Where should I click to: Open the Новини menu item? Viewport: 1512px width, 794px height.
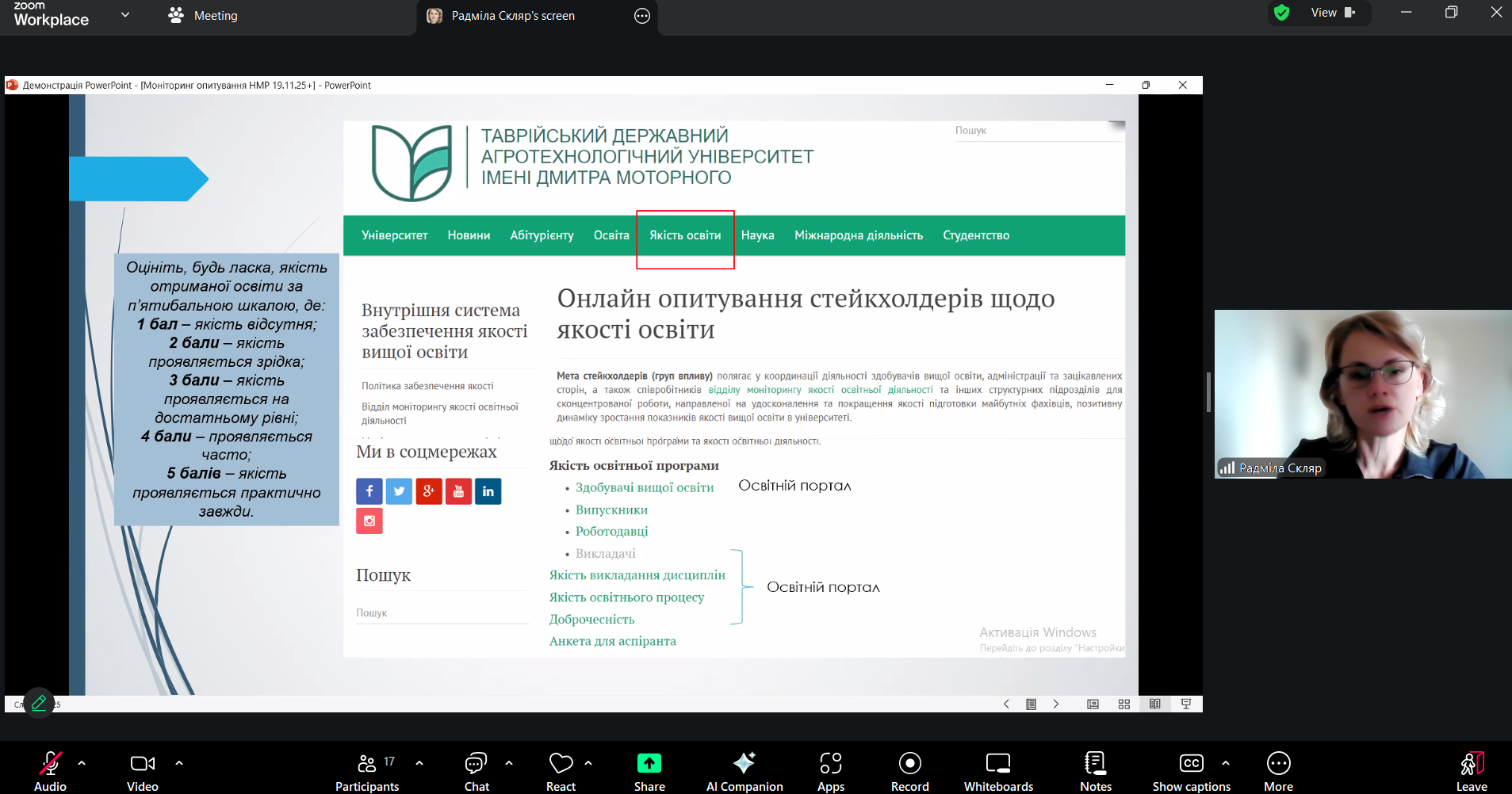469,235
